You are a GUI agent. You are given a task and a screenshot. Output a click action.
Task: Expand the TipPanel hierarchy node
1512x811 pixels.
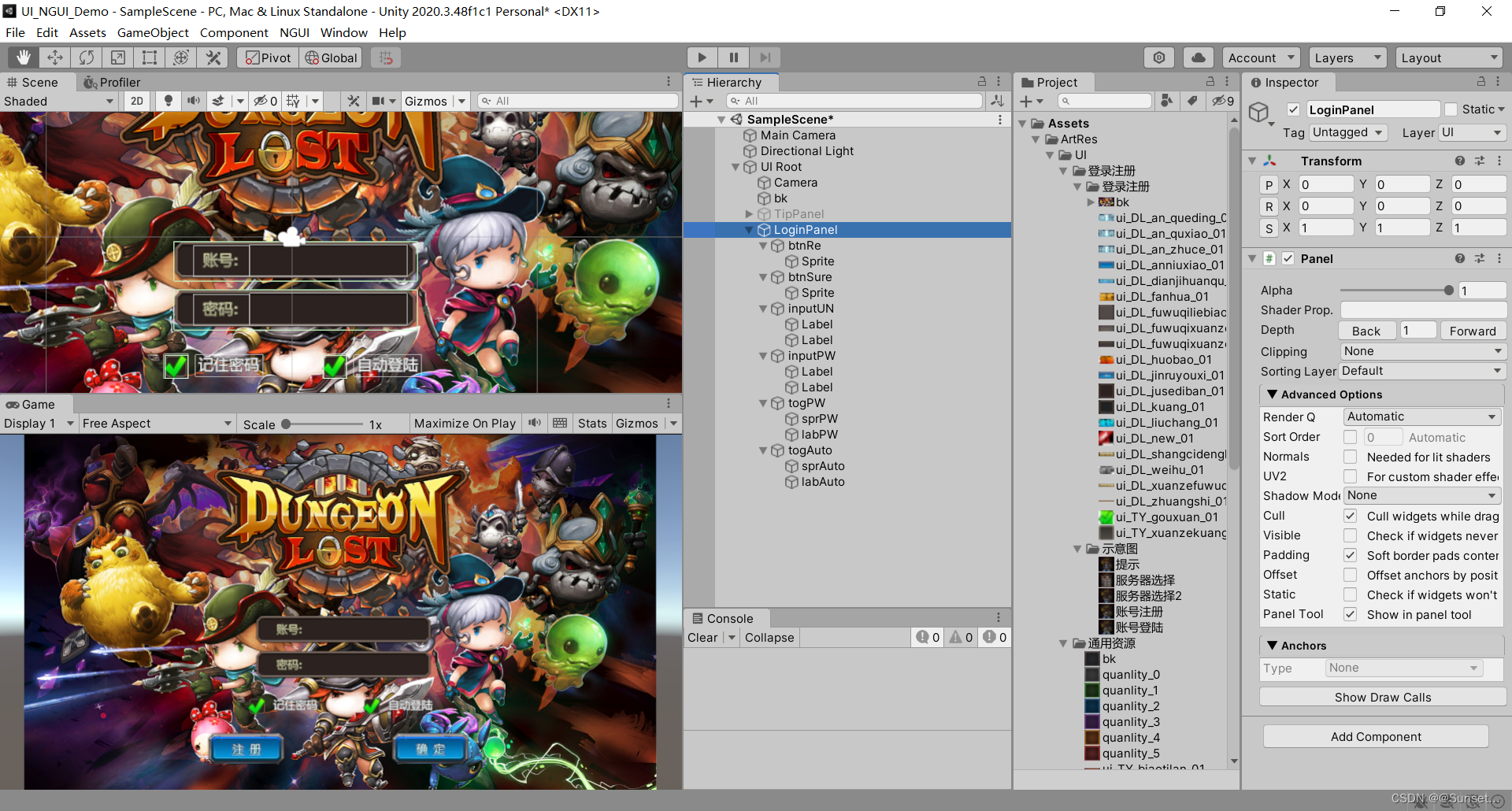(750, 214)
